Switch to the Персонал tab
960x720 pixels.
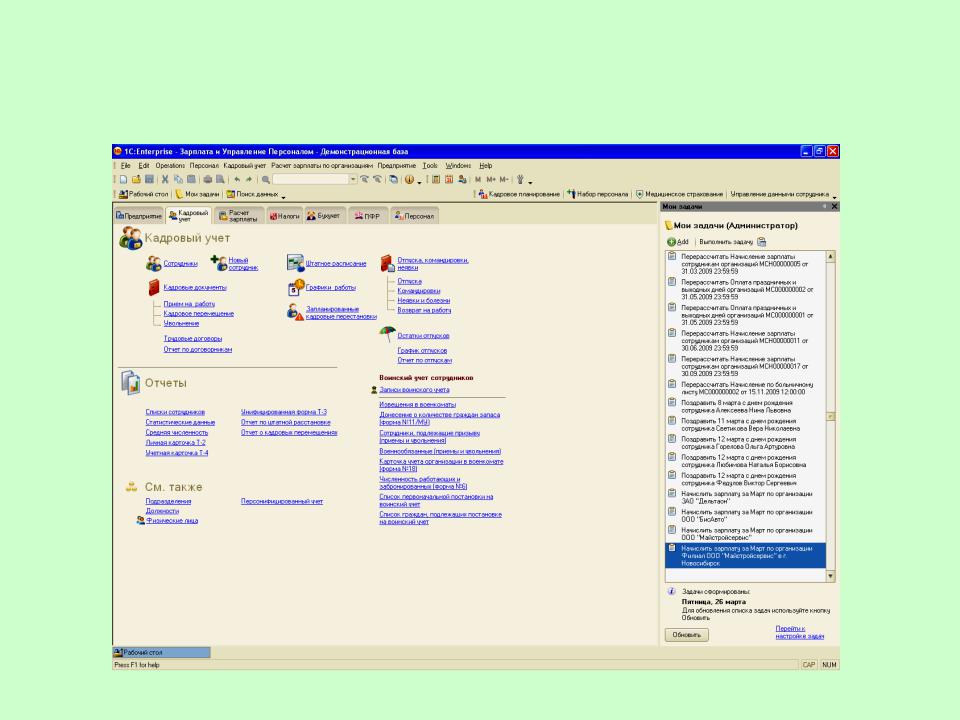click(414, 216)
